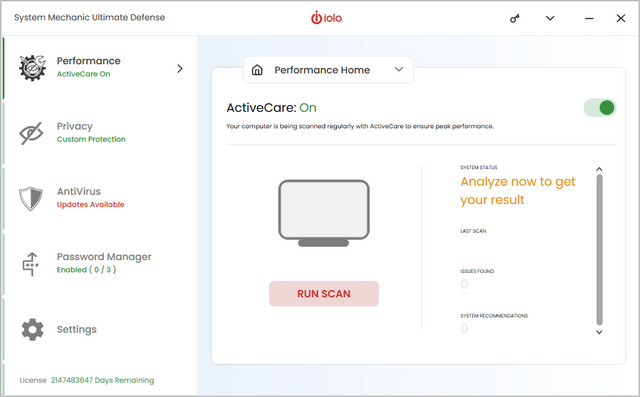Click the home icon beside Performance Home
640x397 pixels.
pyautogui.click(x=257, y=70)
